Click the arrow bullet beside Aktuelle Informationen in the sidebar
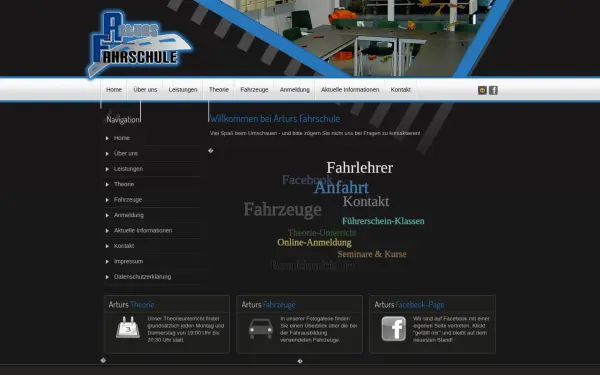 (107, 231)
